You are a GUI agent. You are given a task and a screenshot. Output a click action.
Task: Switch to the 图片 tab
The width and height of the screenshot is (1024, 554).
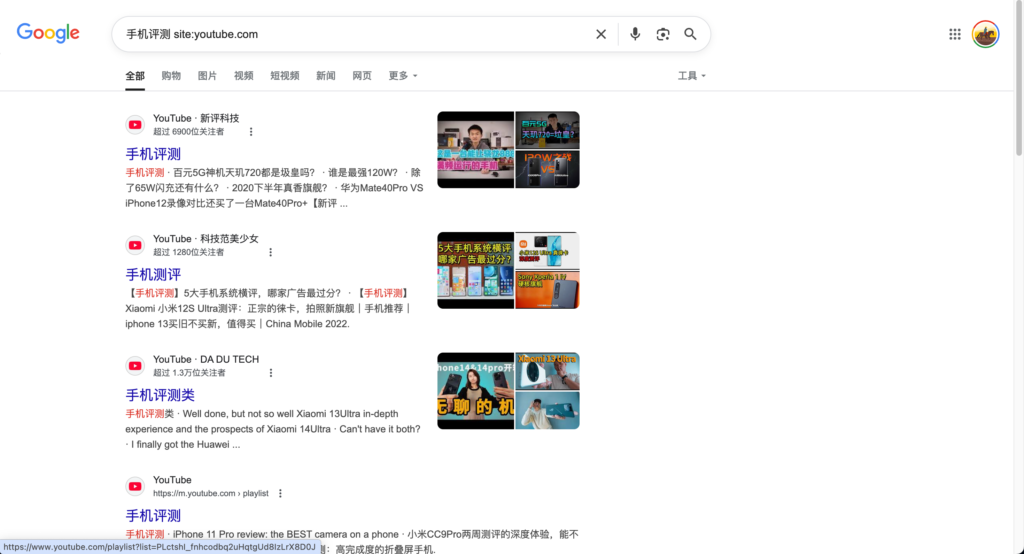207,76
